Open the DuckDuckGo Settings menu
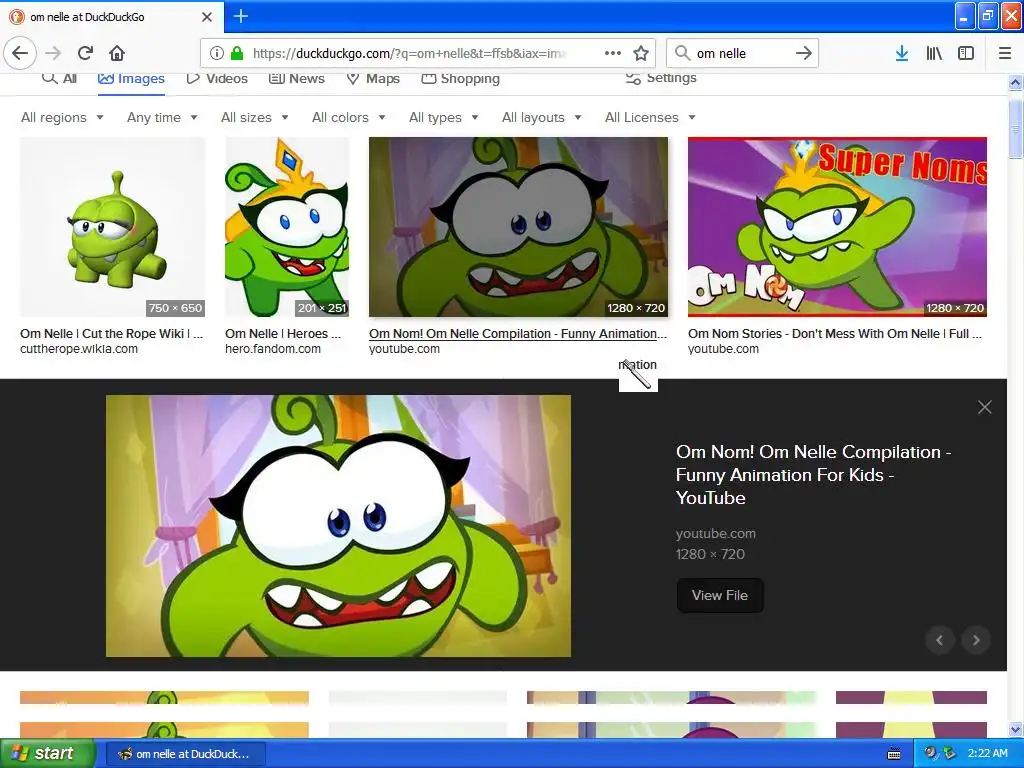1024x768 pixels. [661, 78]
